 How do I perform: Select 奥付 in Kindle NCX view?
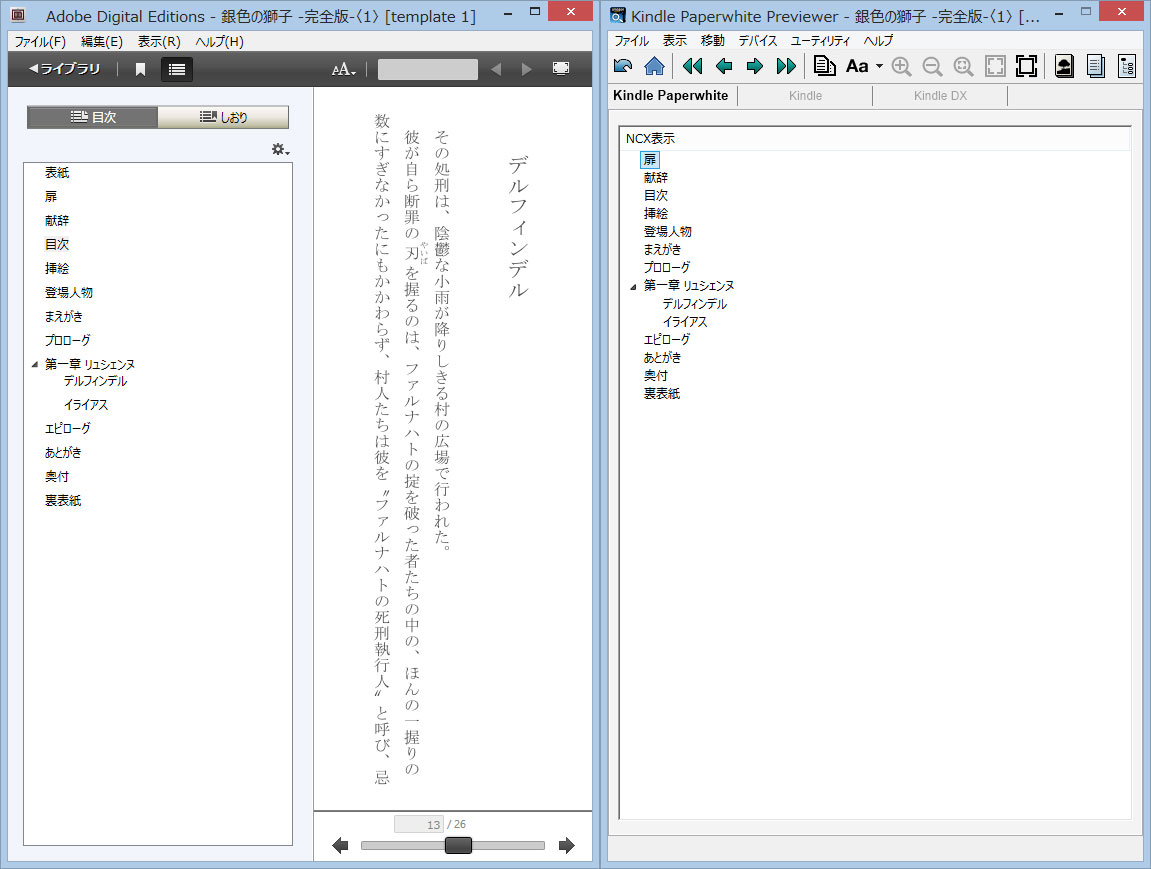click(656, 376)
